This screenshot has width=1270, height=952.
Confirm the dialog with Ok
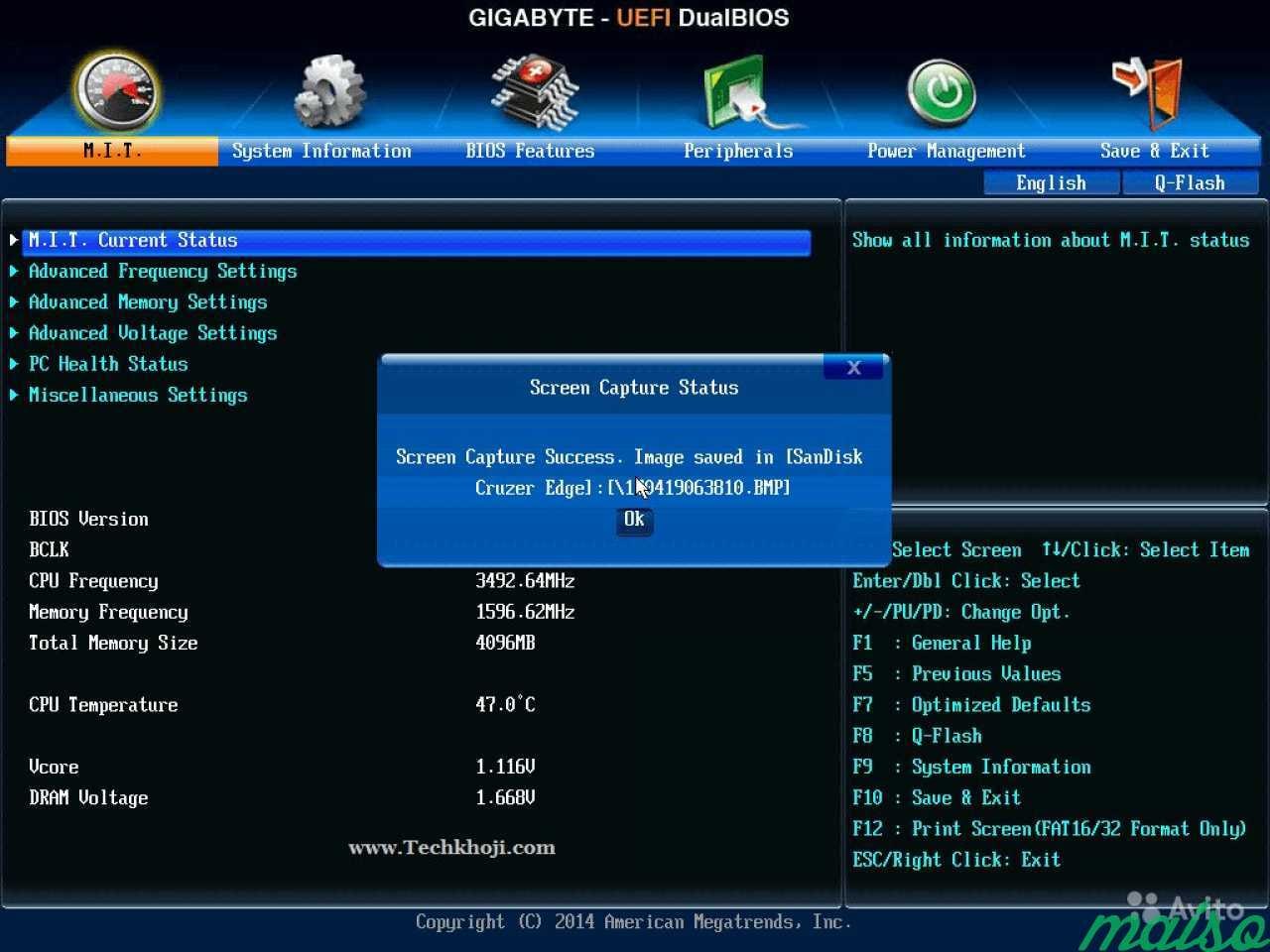tap(634, 520)
